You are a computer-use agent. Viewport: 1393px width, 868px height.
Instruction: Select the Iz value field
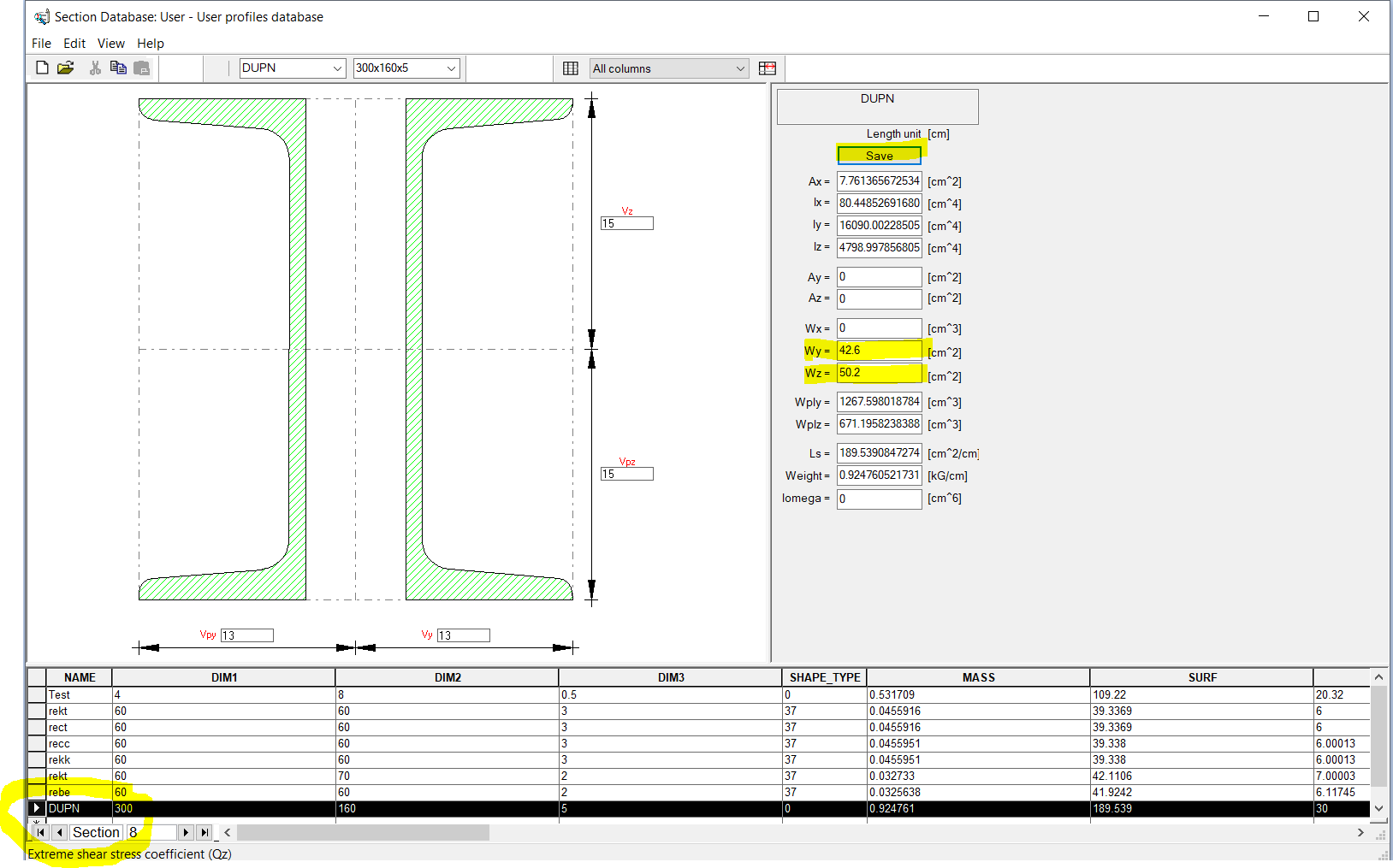point(879,248)
